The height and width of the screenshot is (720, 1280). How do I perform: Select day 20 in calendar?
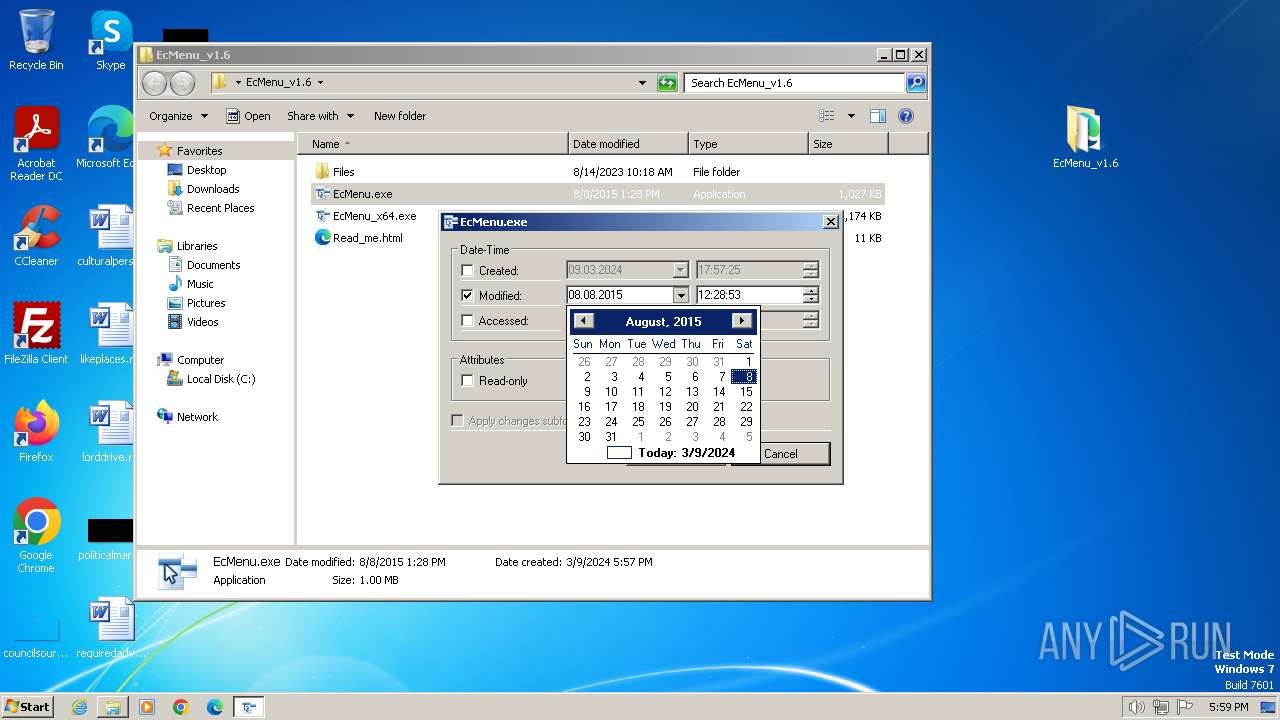pos(692,407)
